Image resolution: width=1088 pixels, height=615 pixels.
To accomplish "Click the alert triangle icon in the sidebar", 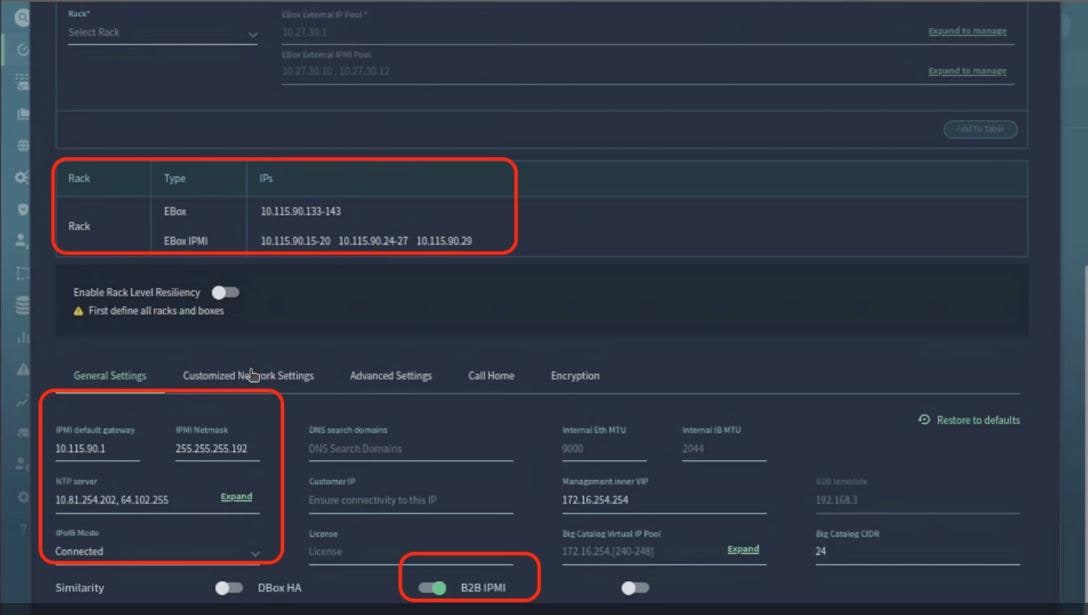I will [x=22, y=368].
